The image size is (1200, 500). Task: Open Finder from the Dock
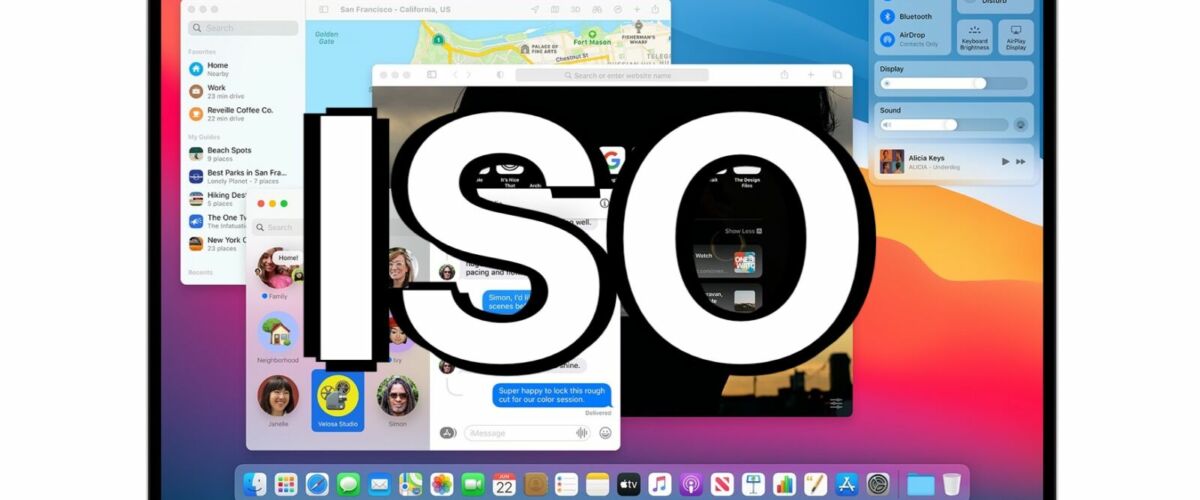click(x=255, y=485)
